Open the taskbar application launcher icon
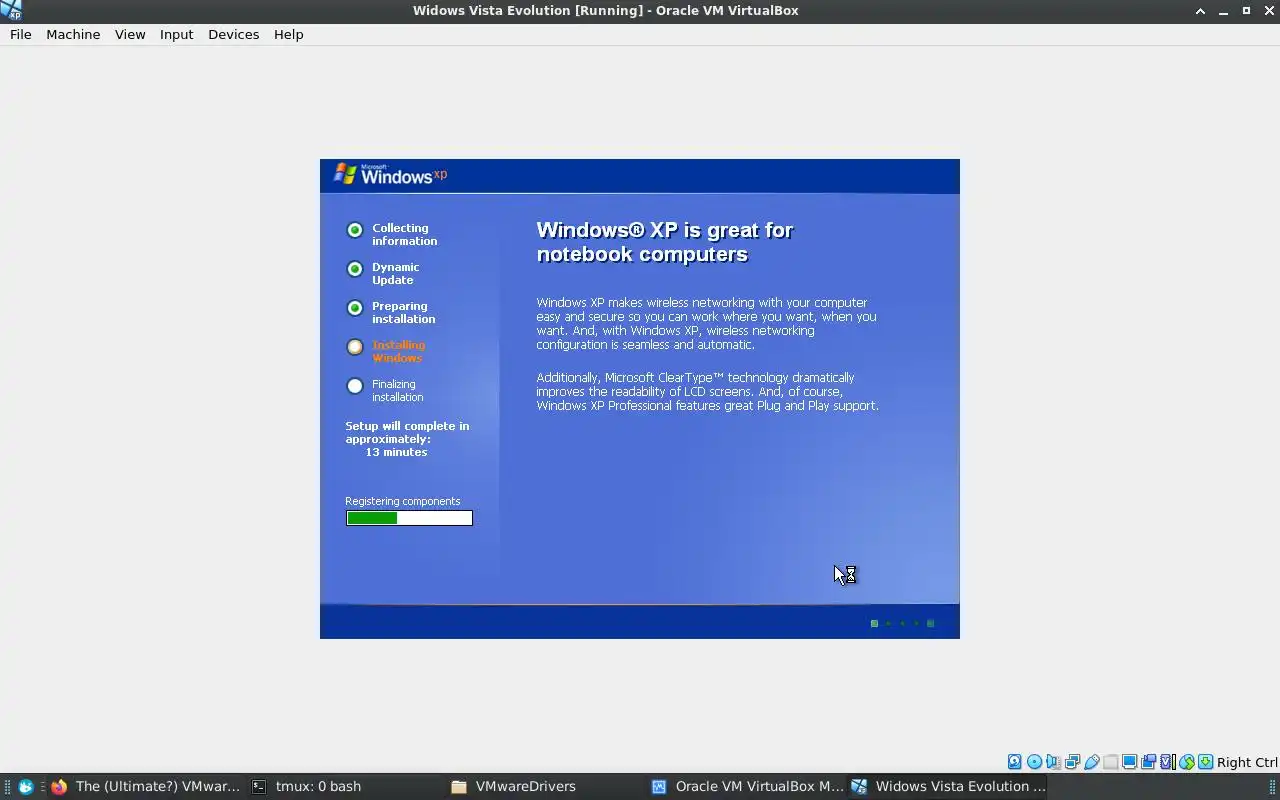This screenshot has width=1280, height=800. click(x=26, y=786)
